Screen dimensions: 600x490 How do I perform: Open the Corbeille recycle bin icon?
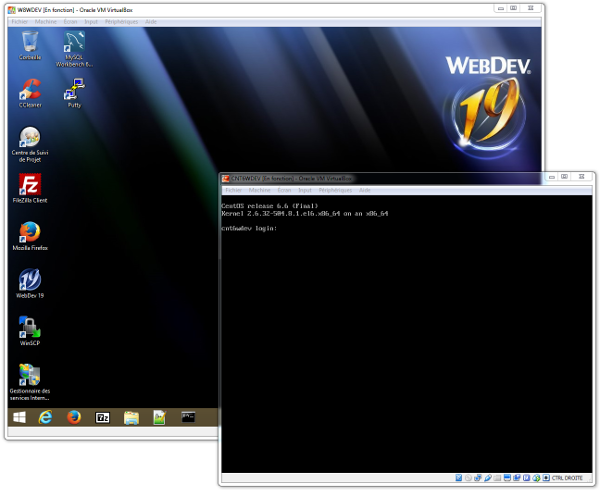pos(30,45)
